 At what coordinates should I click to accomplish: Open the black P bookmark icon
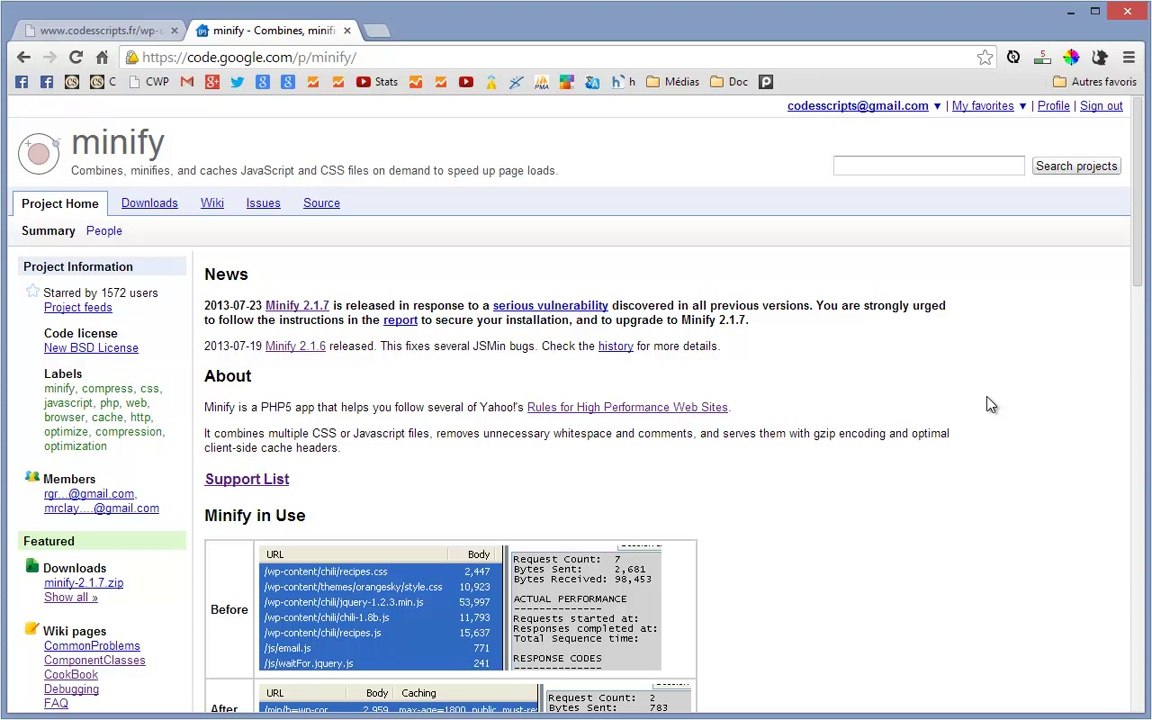coord(766,82)
